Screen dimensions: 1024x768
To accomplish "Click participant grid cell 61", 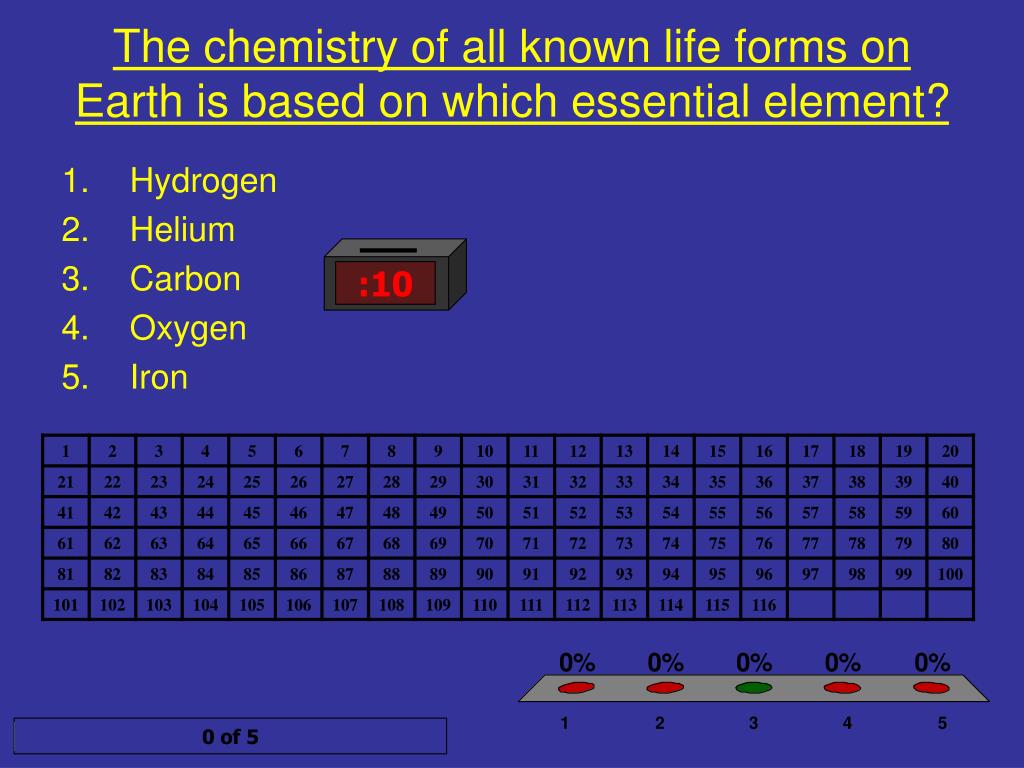I will tap(66, 543).
